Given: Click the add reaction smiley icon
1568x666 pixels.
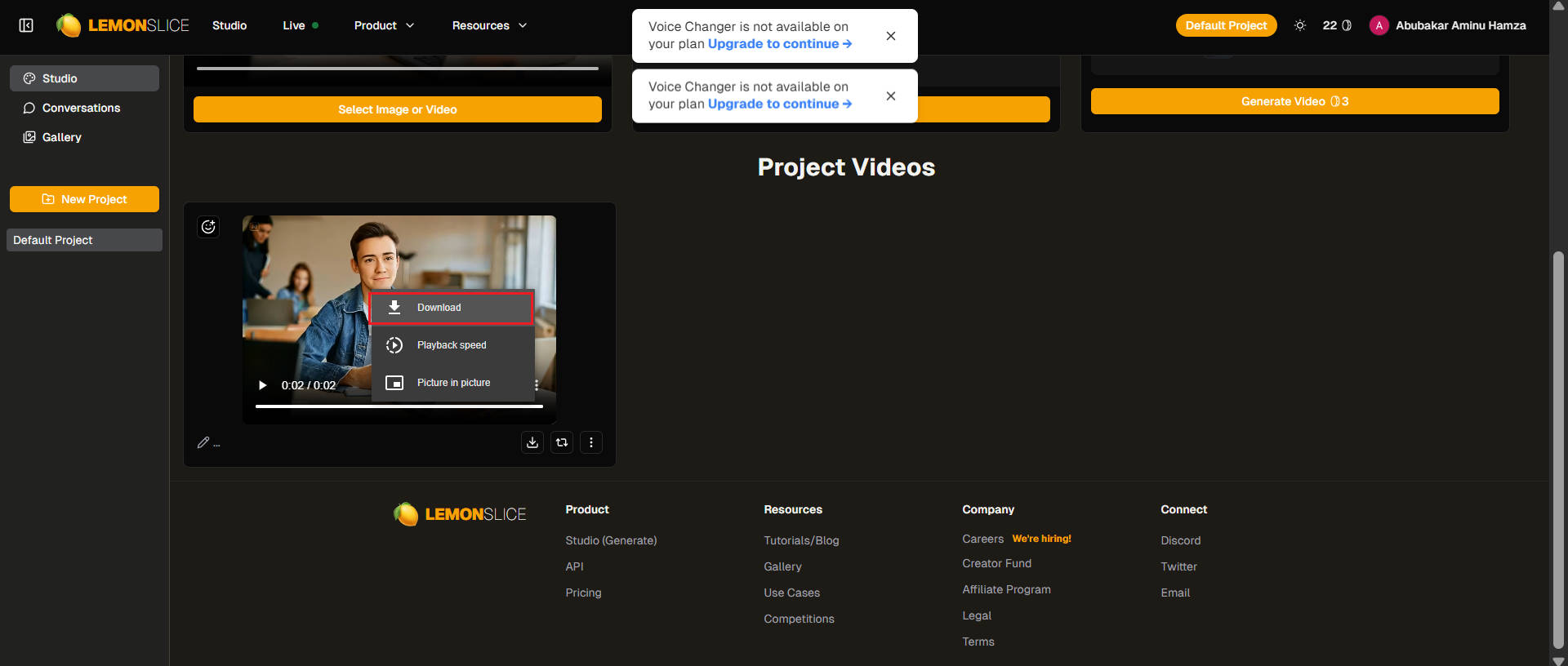Looking at the screenshot, I should click(208, 227).
